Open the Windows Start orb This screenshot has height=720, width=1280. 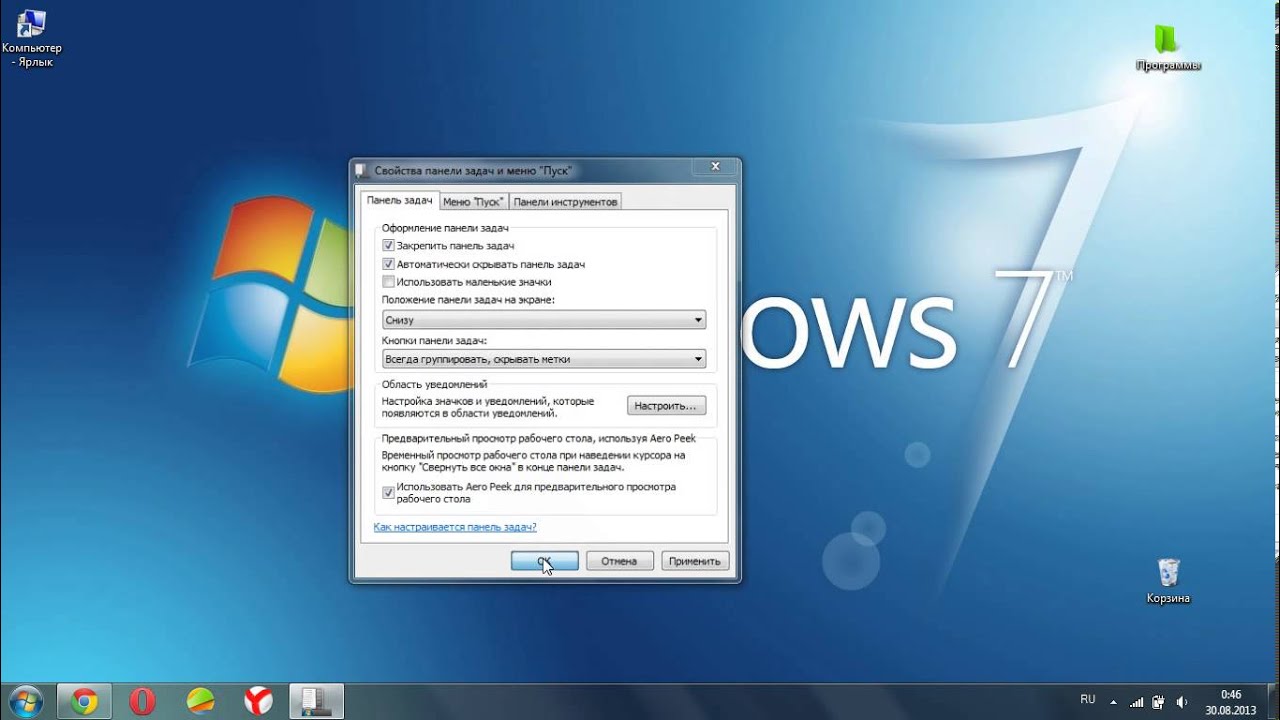pyautogui.click(x=24, y=701)
